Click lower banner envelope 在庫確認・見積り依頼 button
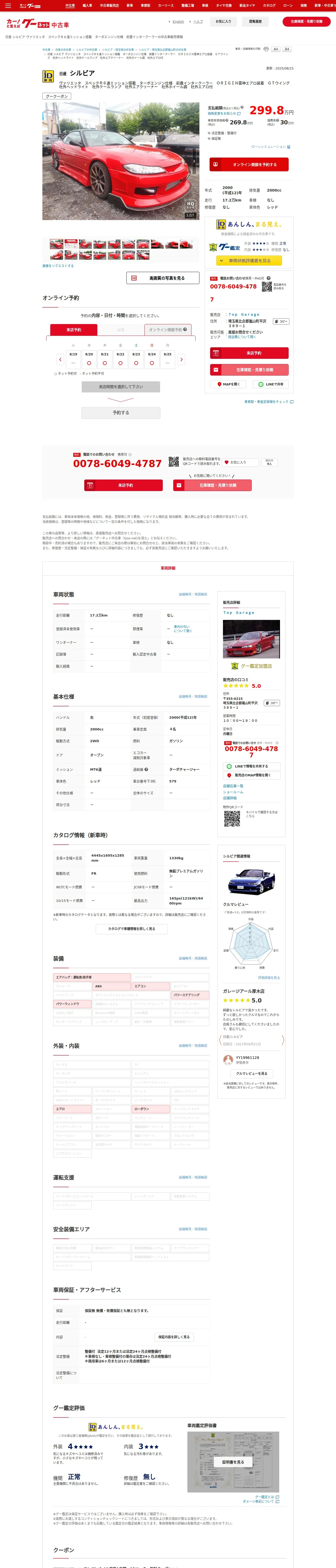 [x=212, y=485]
